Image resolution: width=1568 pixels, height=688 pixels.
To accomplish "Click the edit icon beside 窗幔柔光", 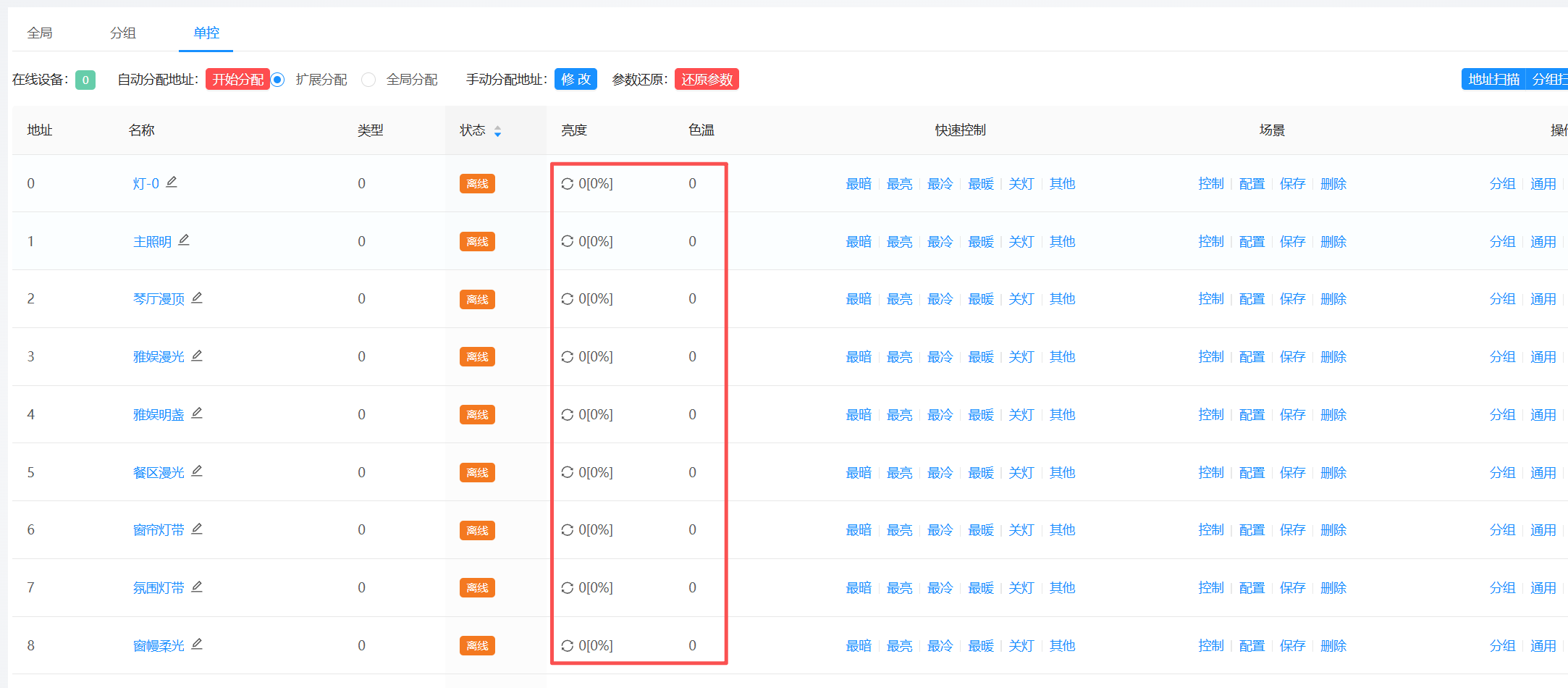I will click(x=197, y=644).
